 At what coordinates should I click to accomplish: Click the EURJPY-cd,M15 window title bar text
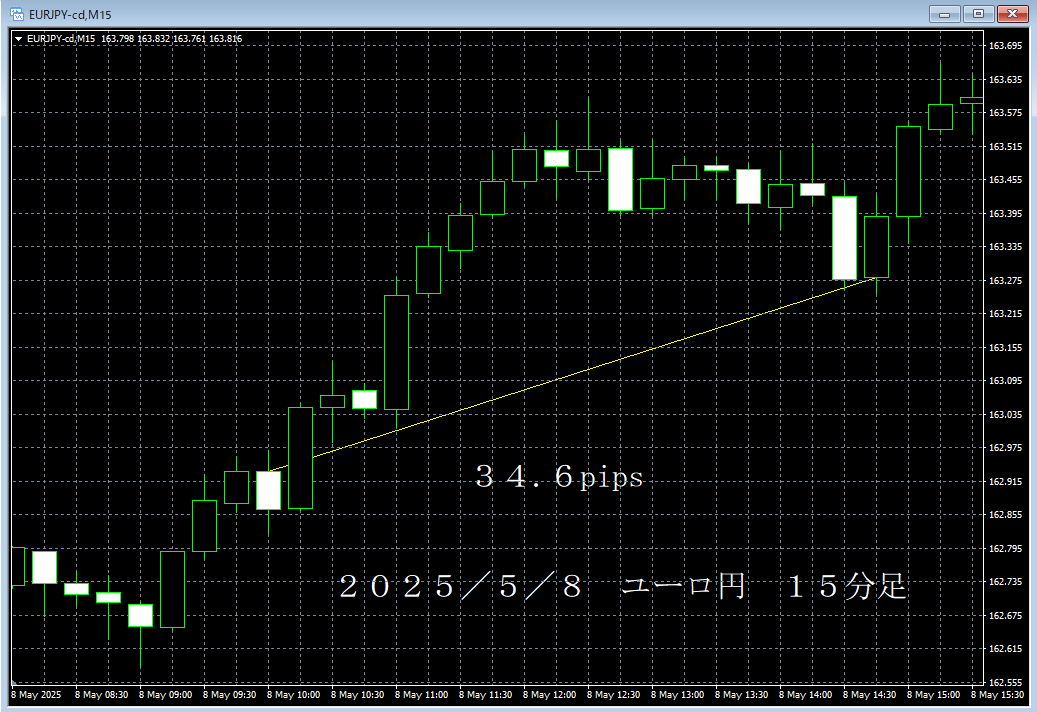[70, 15]
